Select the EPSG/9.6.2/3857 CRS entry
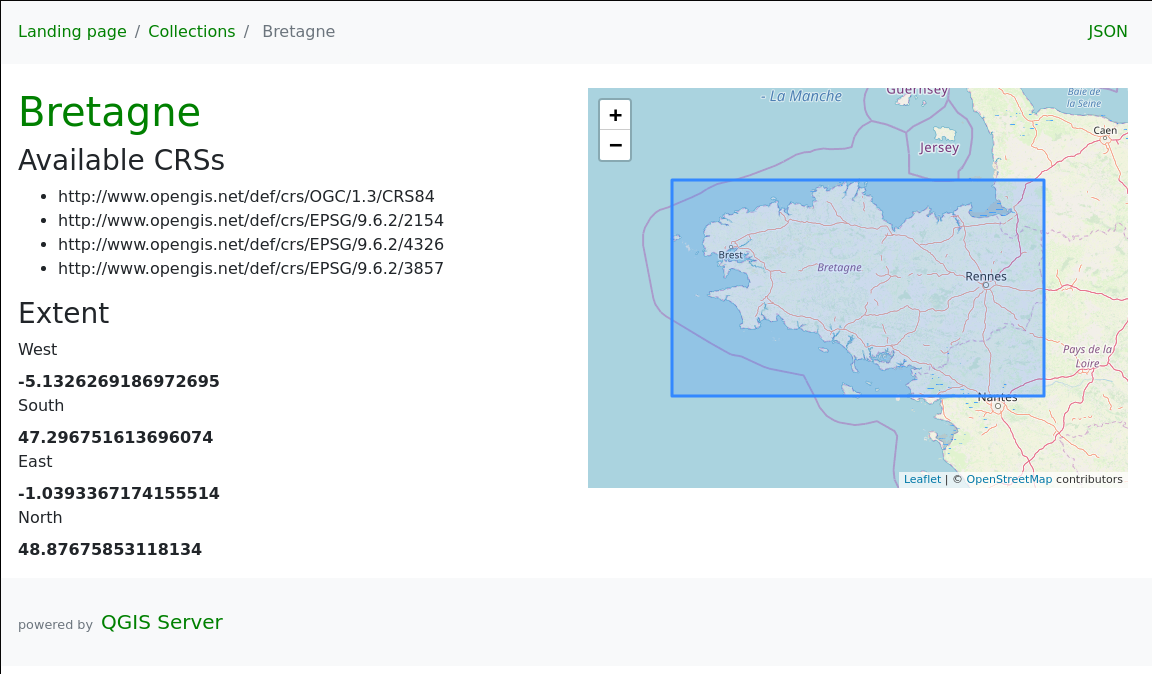This screenshot has height=674, width=1152. (x=251, y=268)
